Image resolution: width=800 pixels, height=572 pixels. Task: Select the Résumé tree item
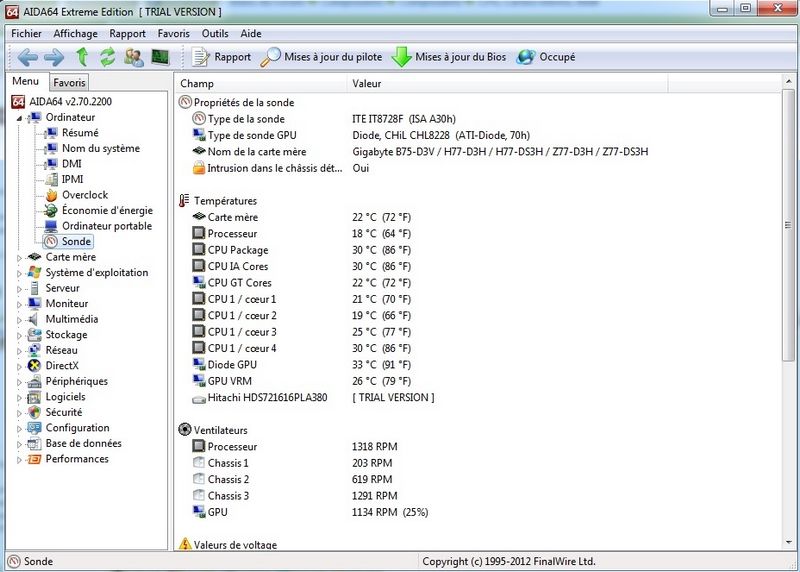click(x=80, y=133)
